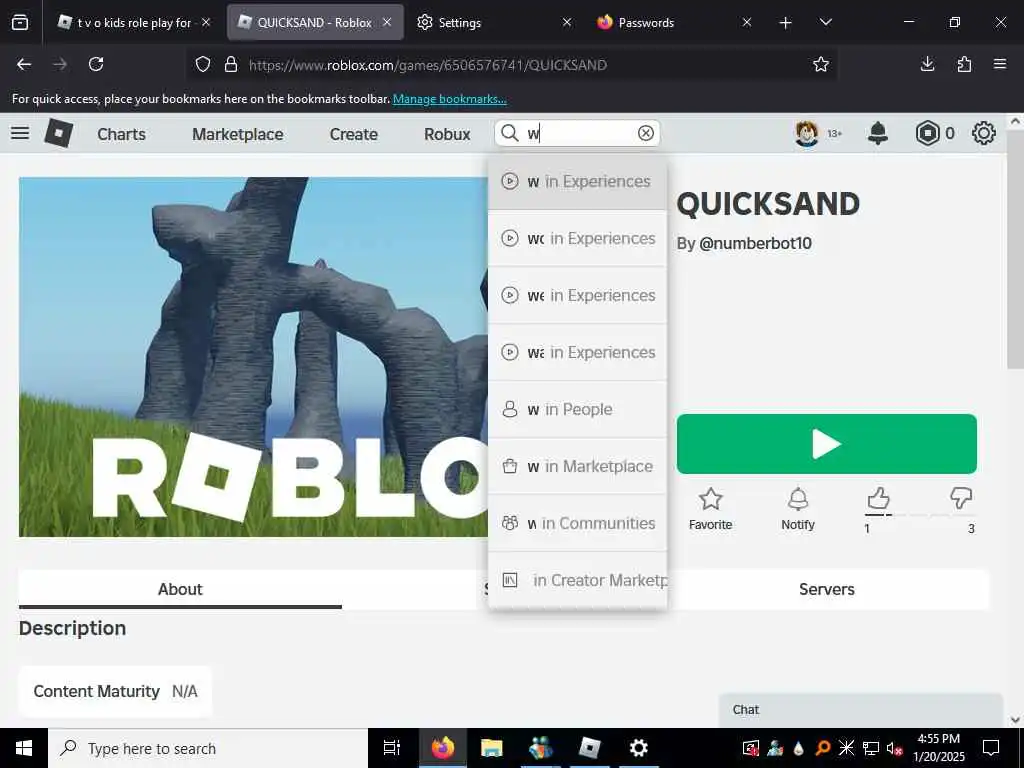
Task: Open the Firefox extensions icon
Action: coord(964,64)
